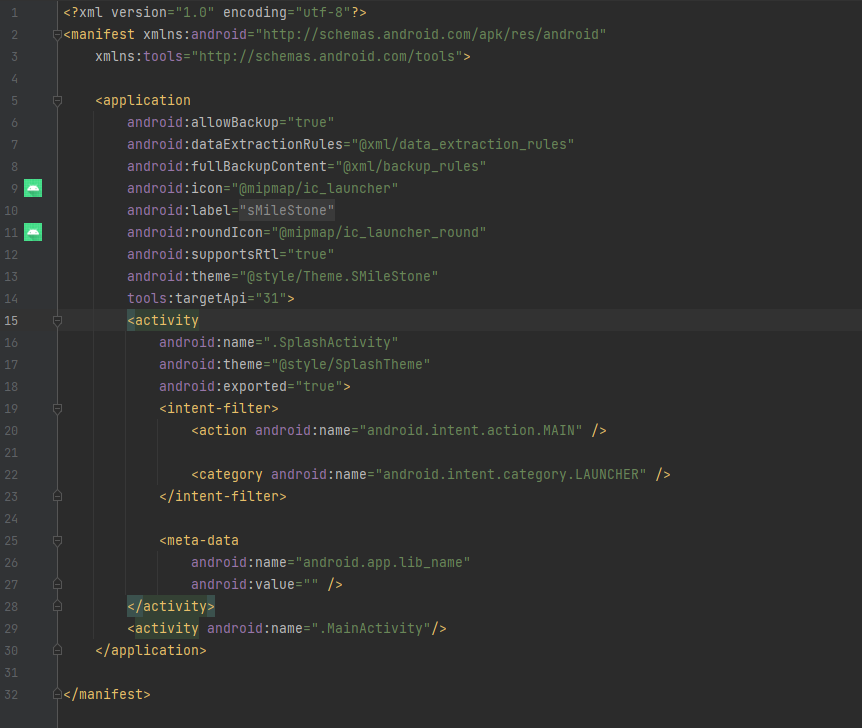
Task: Click the opening <application tag
Action: click(x=143, y=101)
